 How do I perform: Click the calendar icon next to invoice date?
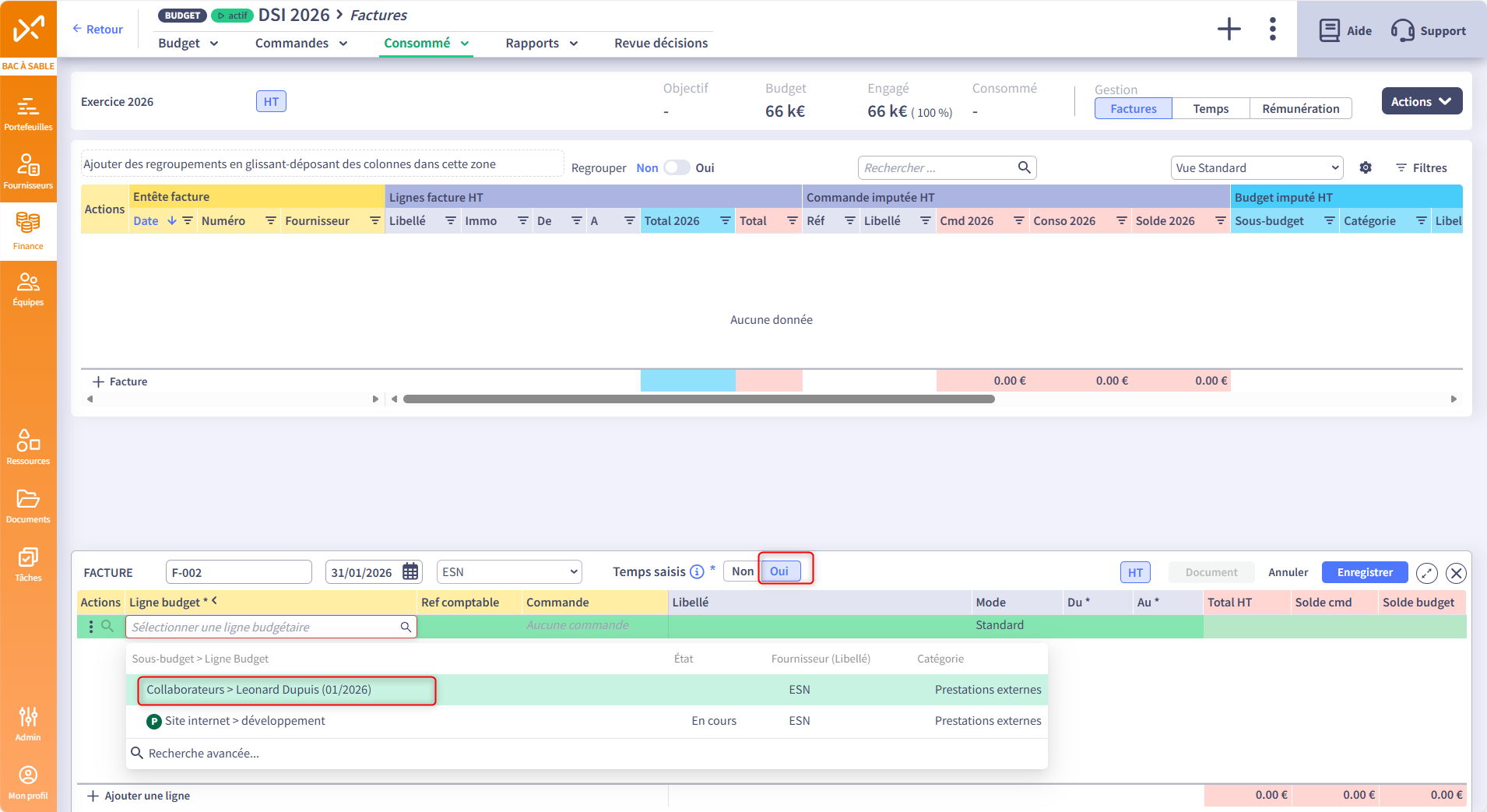point(410,572)
